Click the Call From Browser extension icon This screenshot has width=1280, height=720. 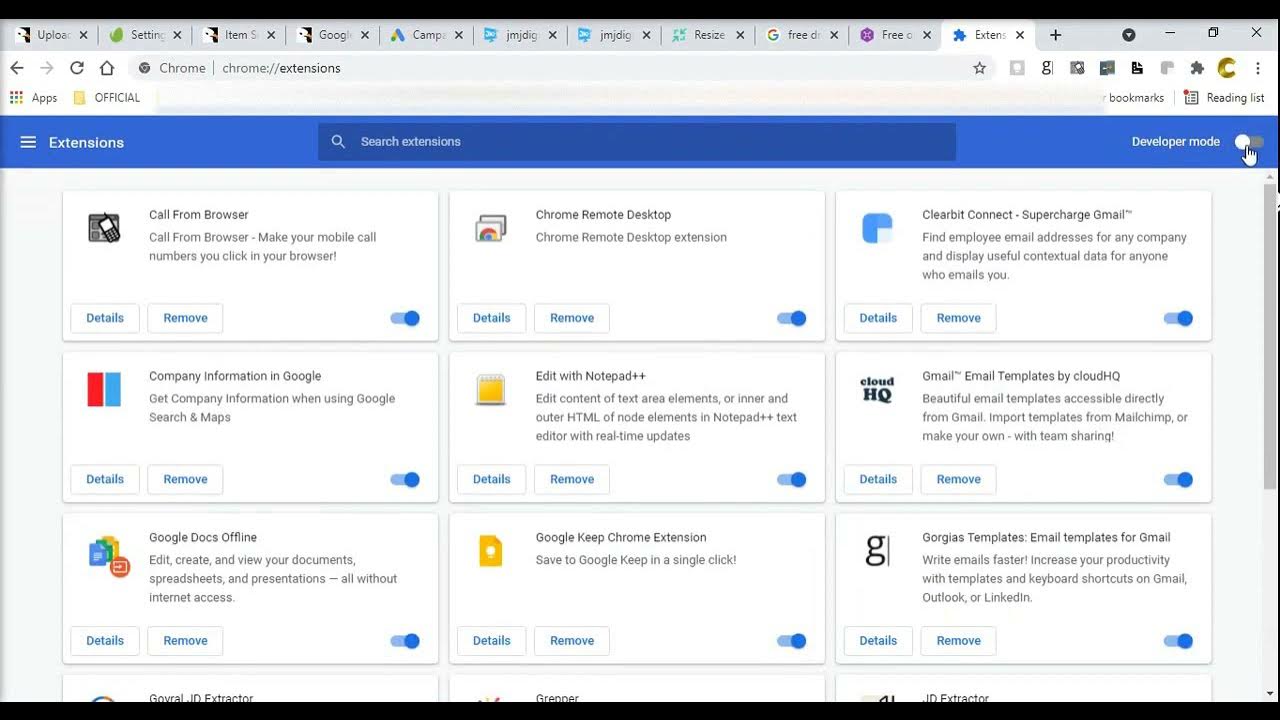[104, 228]
